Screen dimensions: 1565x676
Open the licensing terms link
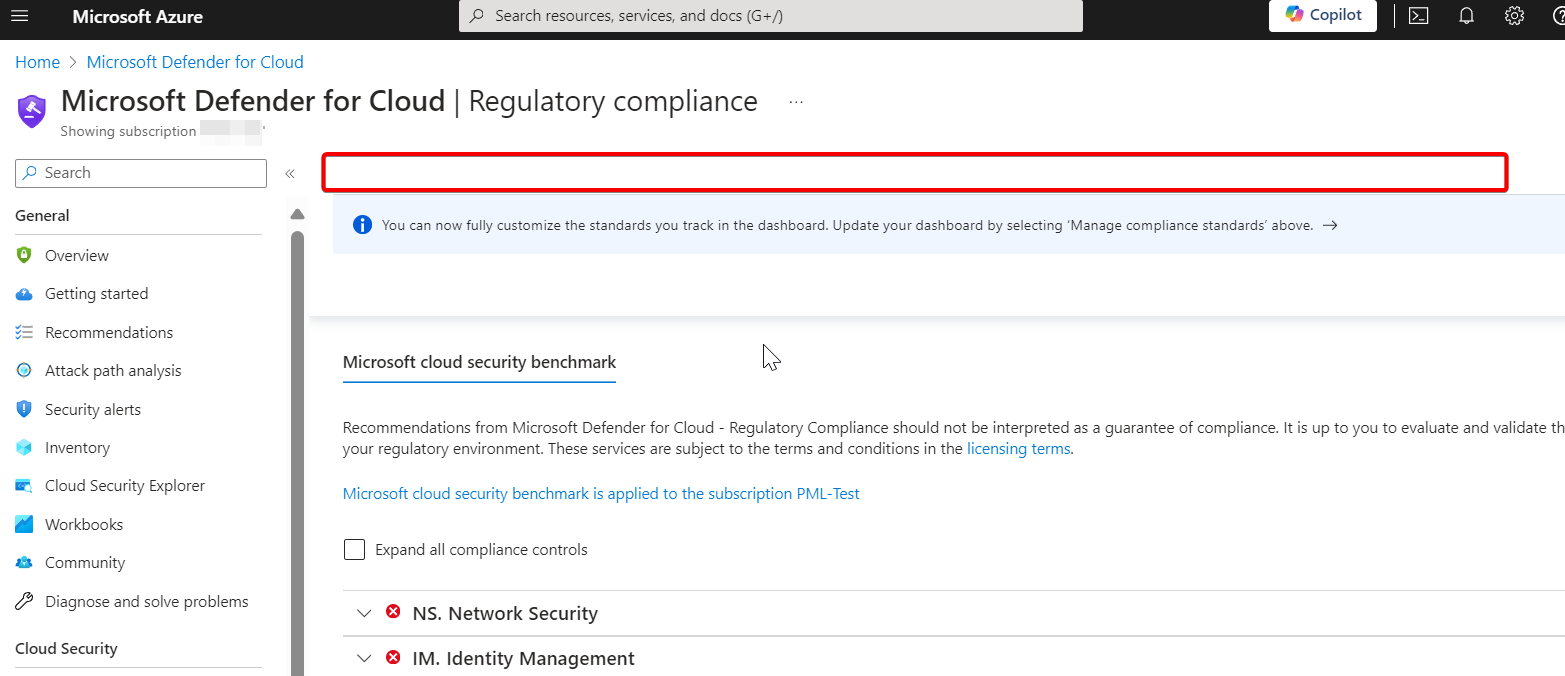pyautogui.click(x=1018, y=448)
